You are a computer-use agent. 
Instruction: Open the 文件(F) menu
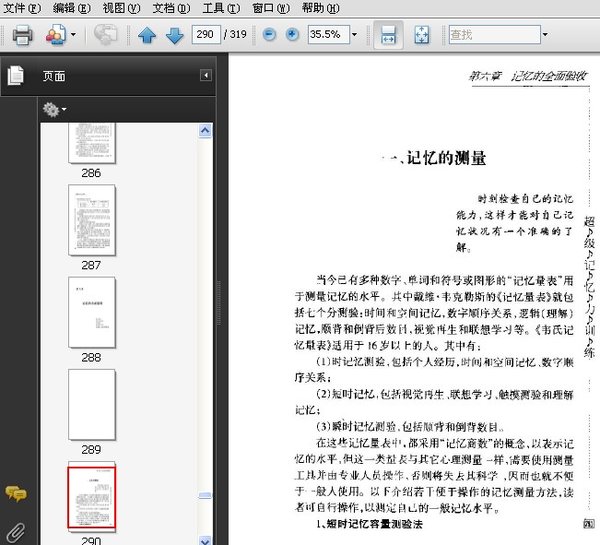click(22, 8)
